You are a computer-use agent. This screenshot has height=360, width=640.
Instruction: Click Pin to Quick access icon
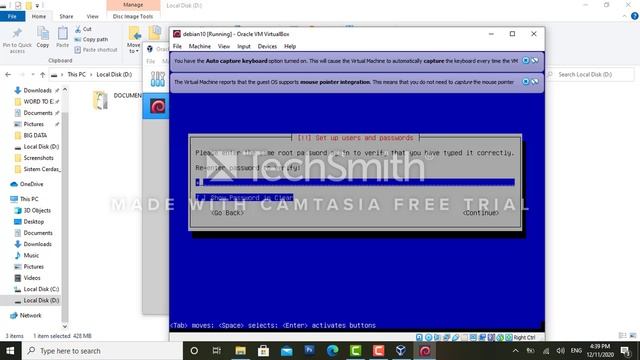(17, 33)
